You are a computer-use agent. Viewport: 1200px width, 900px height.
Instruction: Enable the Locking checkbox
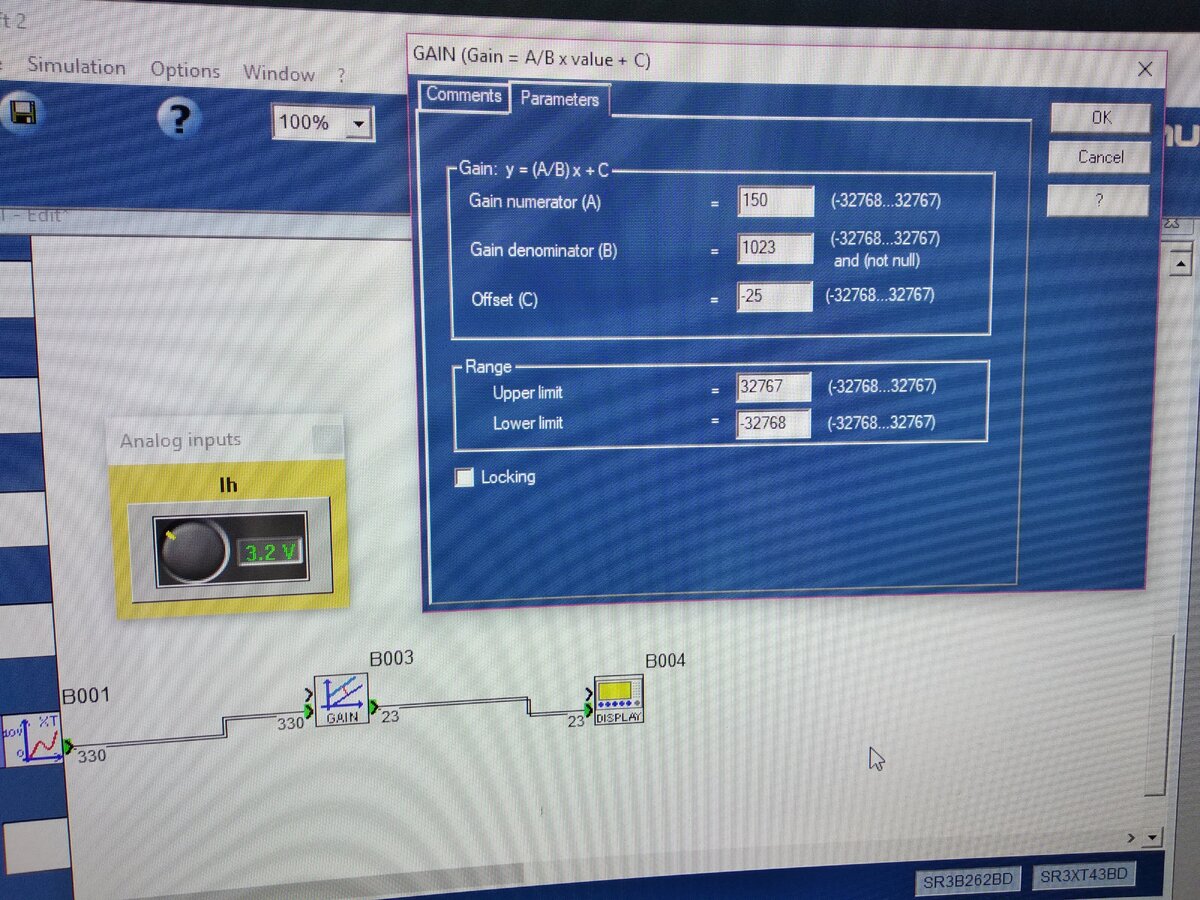464,478
